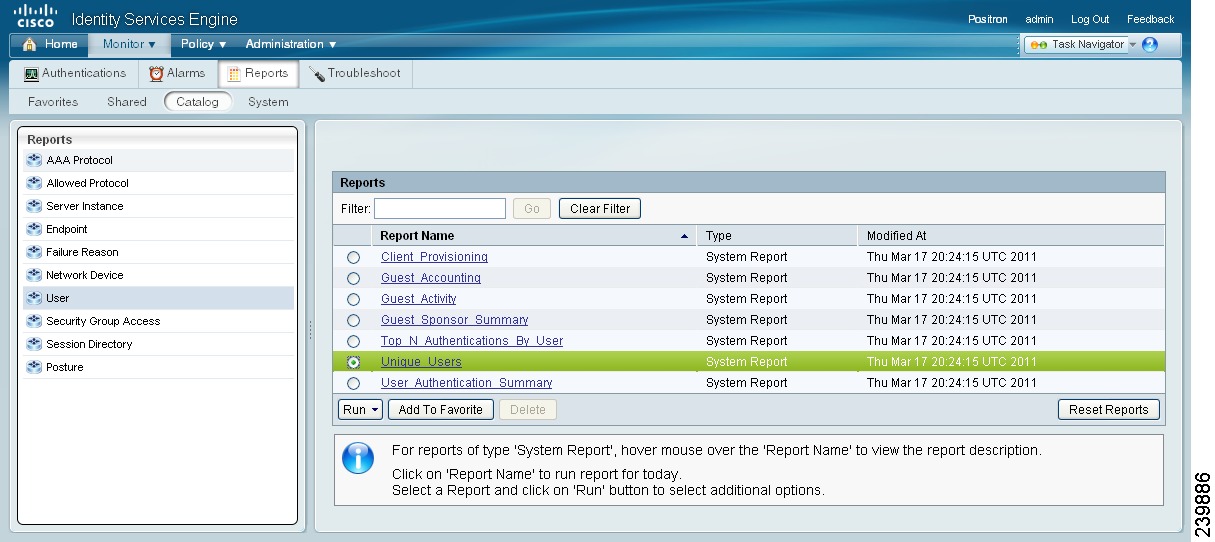The image size is (1215, 542).
Task: Click the Endpoint category icon
Action: (34, 229)
